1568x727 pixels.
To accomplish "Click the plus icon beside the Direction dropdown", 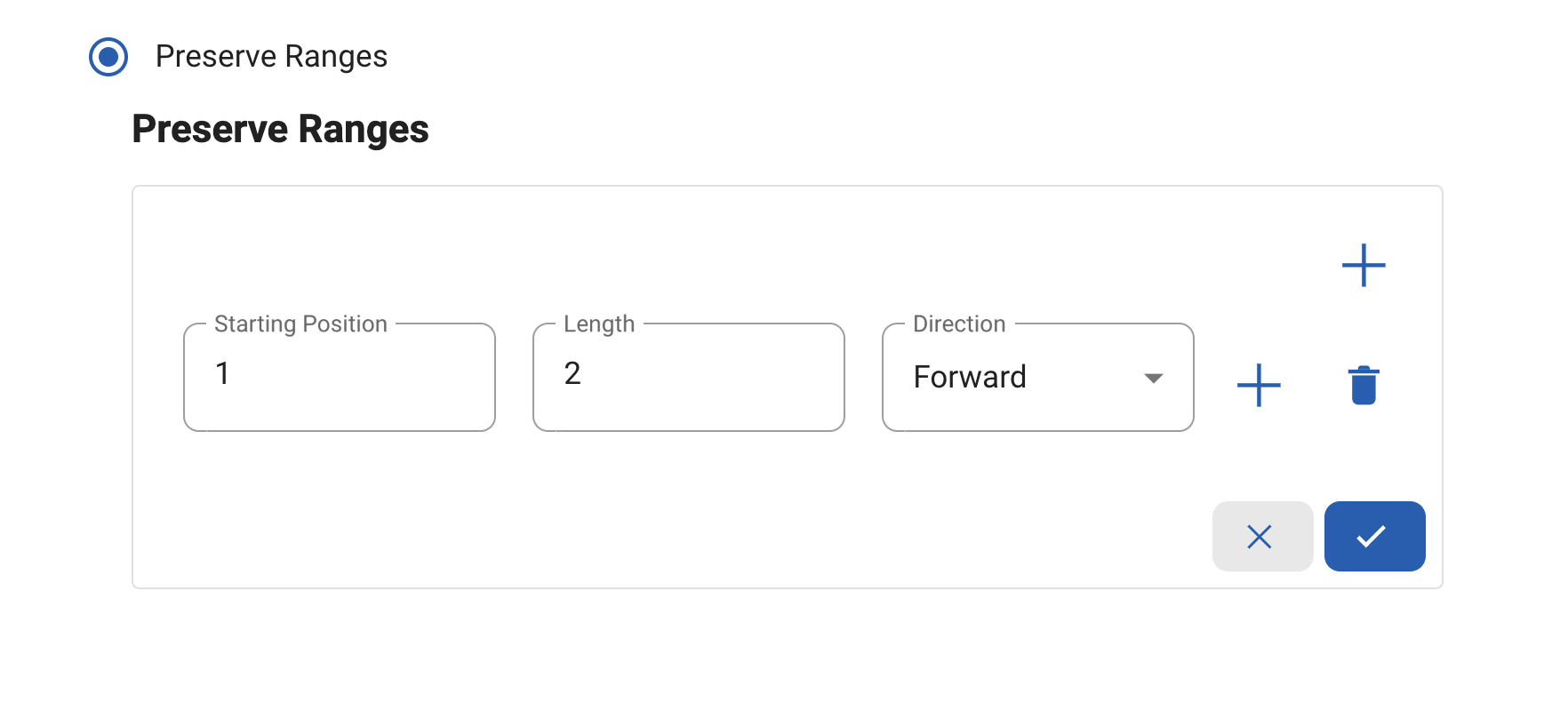I will pos(1259,385).
